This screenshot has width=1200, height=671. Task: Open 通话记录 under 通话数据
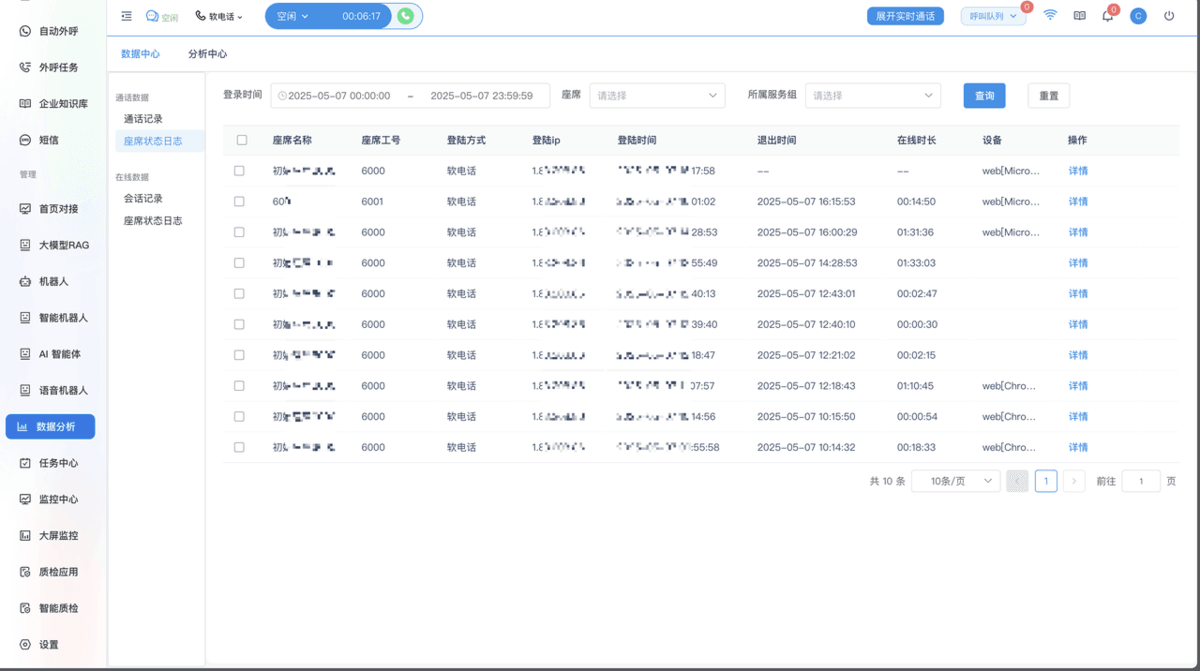143,119
